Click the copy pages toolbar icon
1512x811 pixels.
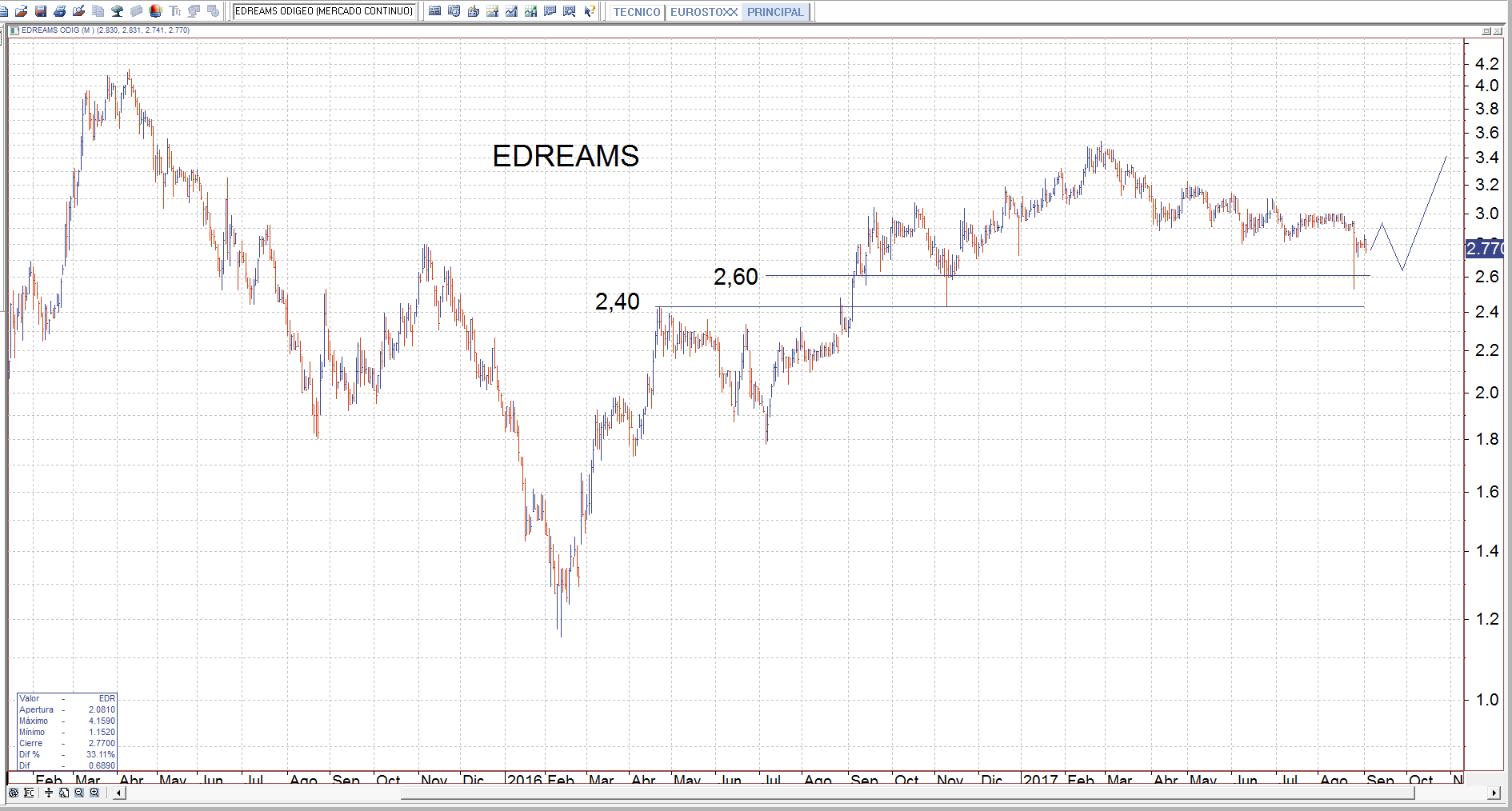click(98, 11)
